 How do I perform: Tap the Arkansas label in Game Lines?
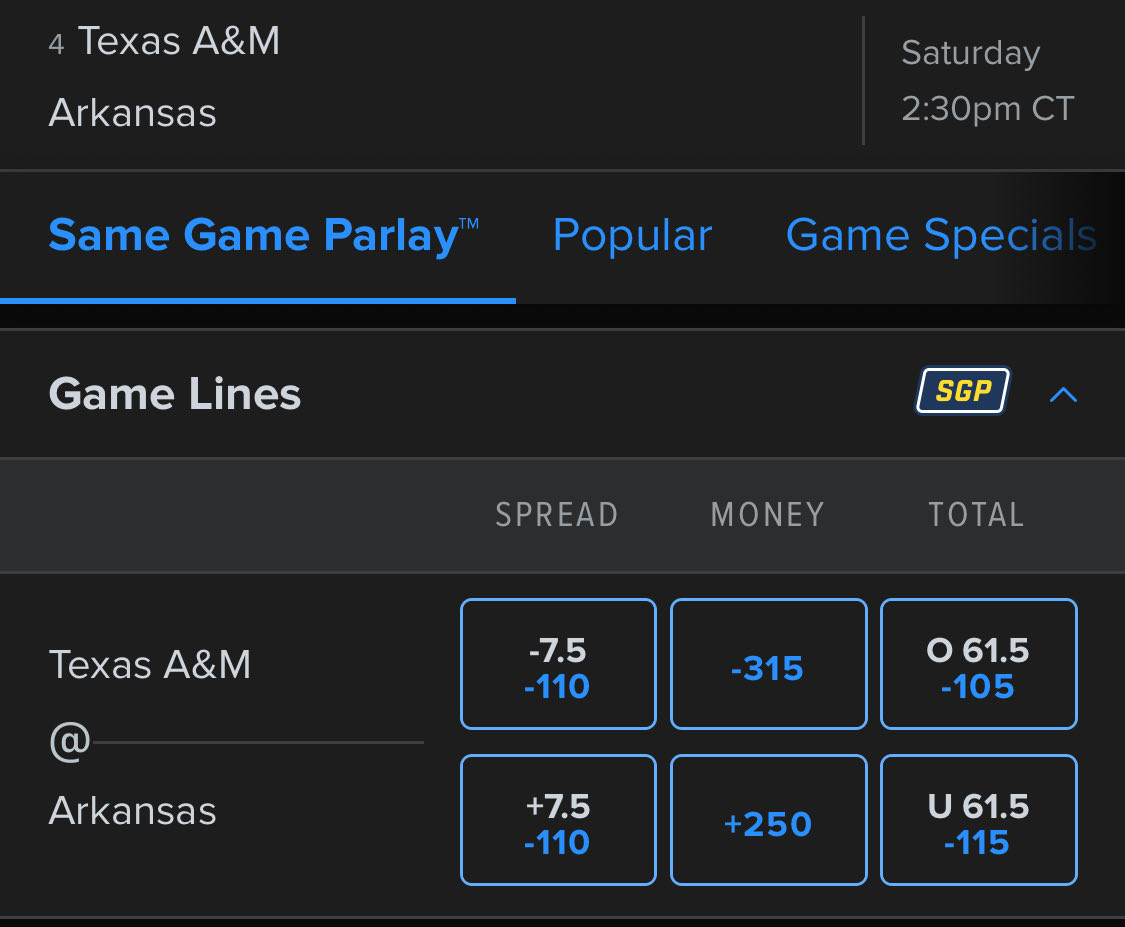coord(132,810)
